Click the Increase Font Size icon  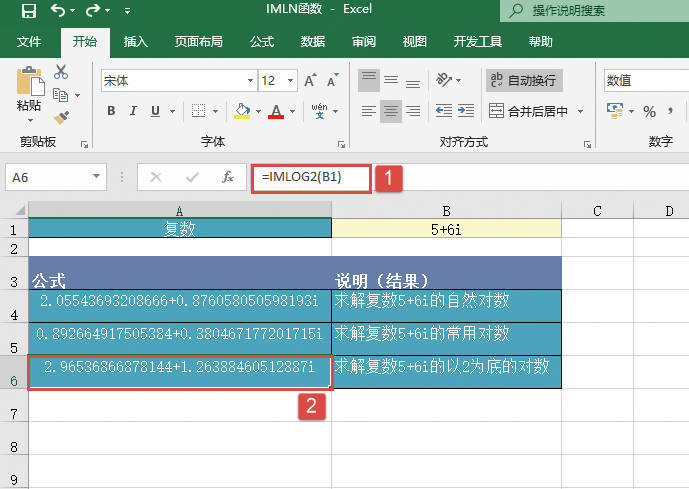[x=309, y=81]
